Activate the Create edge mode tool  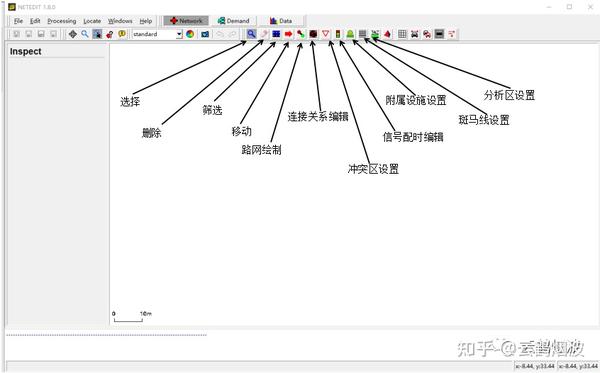pos(301,34)
